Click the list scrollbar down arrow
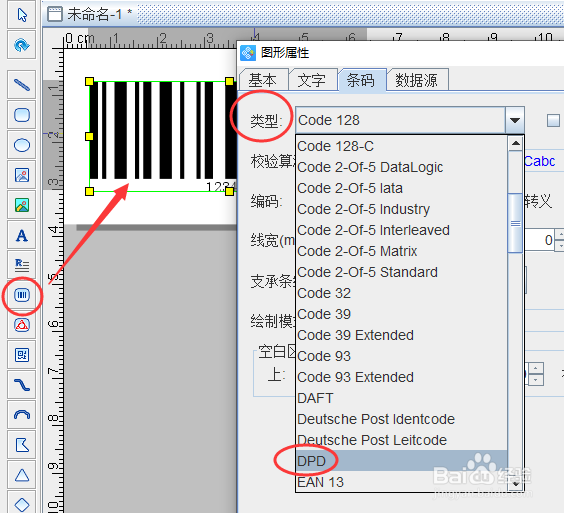The width and height of the screenshot is (564, 513). (x=516, y=484)
